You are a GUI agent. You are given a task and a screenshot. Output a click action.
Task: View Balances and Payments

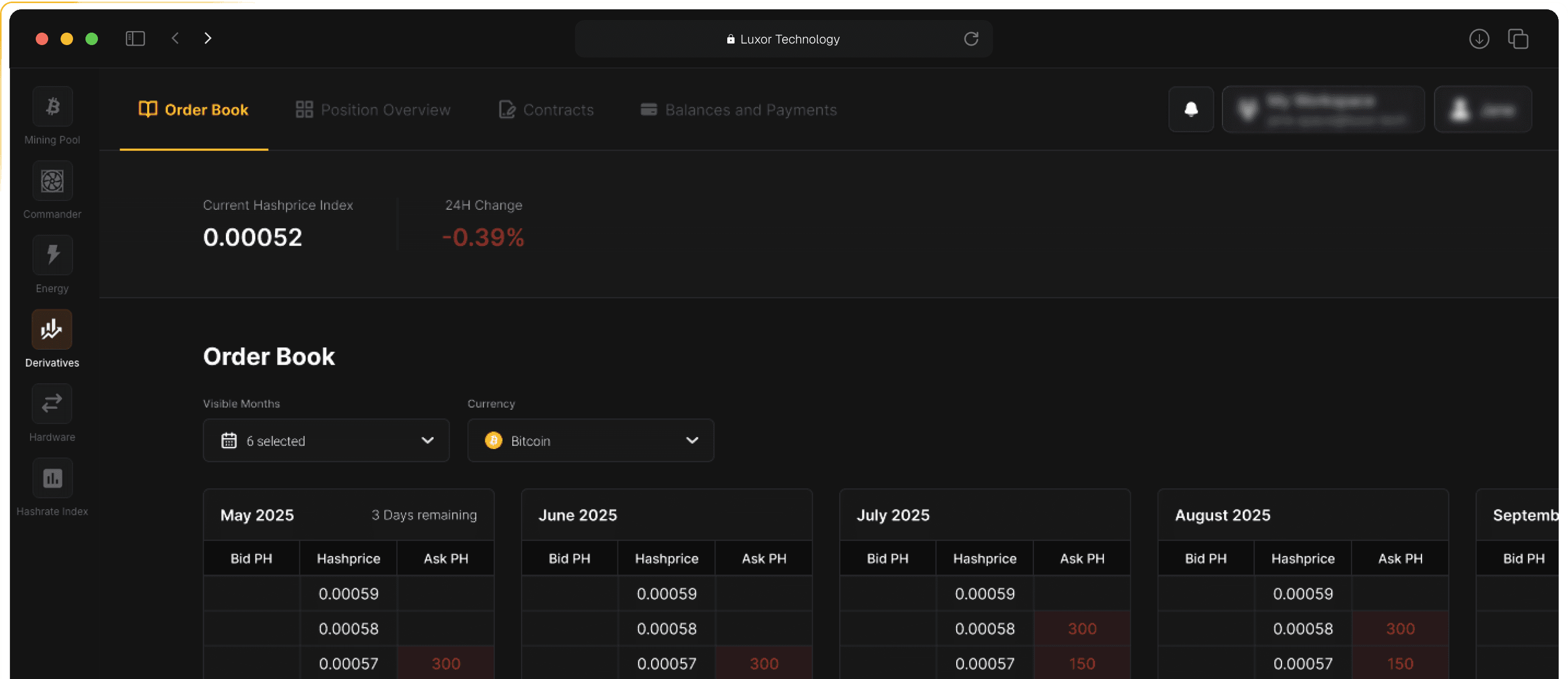click(738, 109)
